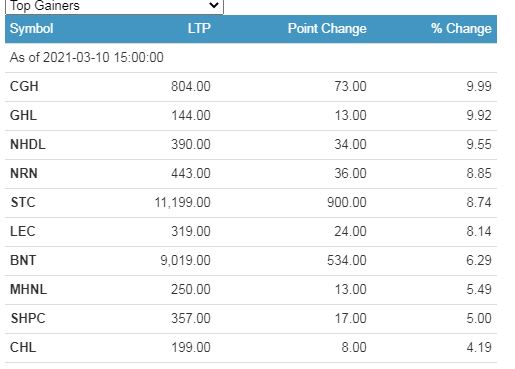Open the CHL stock symbol

pos(23,348)
